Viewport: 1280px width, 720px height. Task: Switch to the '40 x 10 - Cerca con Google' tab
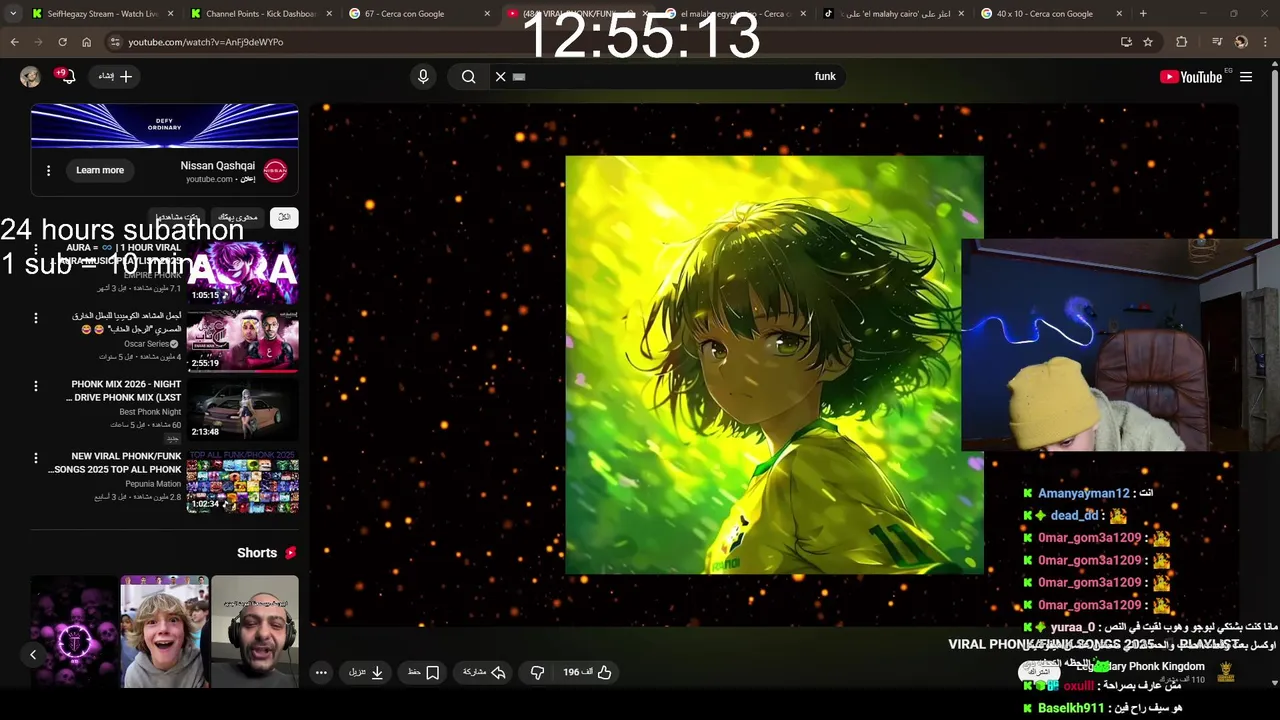[1050, 14]
